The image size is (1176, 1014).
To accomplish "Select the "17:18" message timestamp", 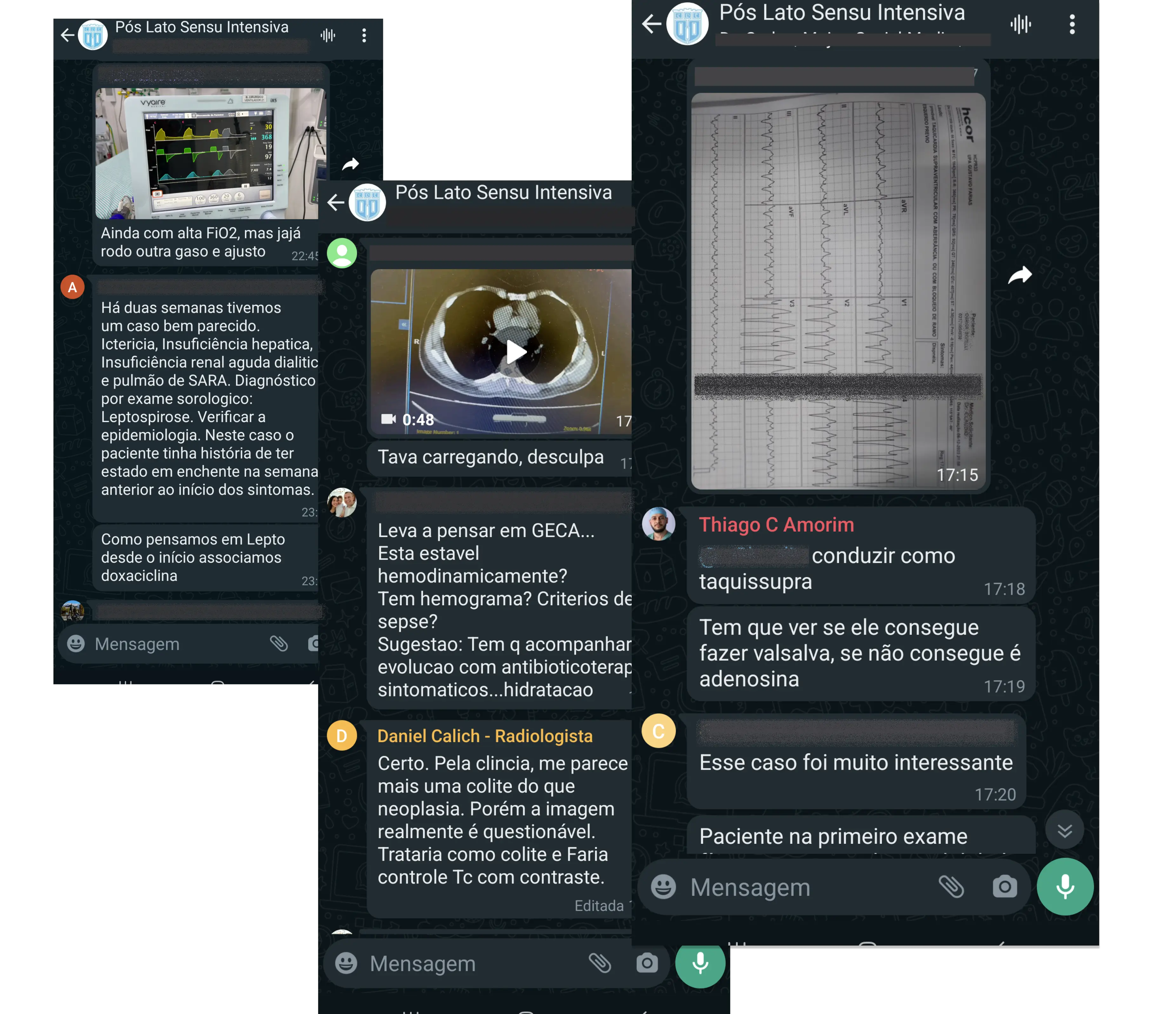I will pyautogui.click(x=1004, y=589).
